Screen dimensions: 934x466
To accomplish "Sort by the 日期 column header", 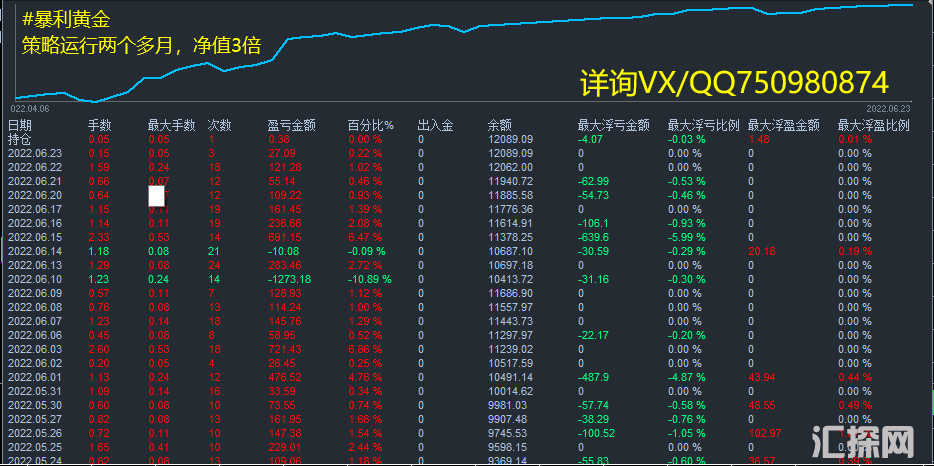I will tap(20, 125).
